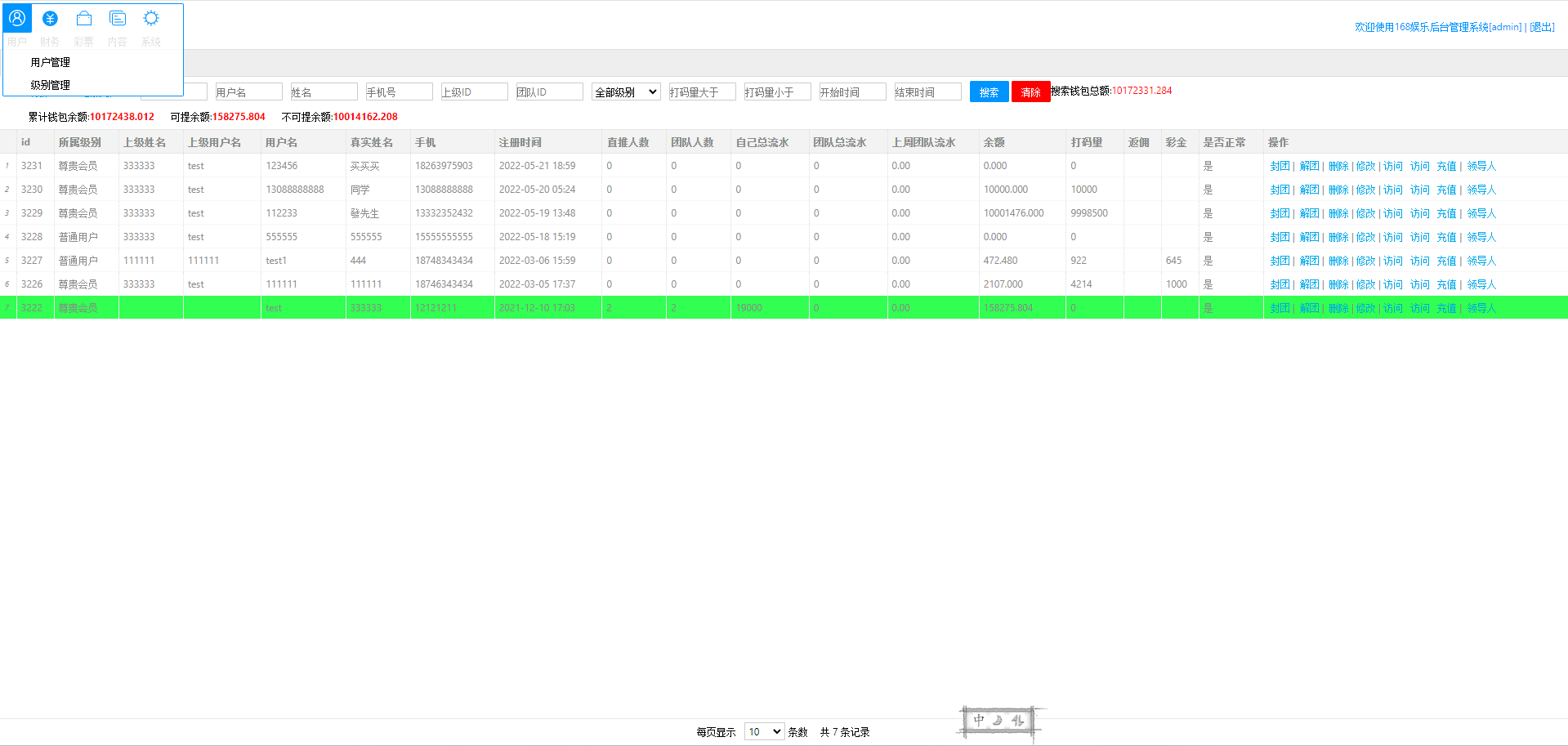Open the per-page count dropdown showing 10

pos(765,732)
